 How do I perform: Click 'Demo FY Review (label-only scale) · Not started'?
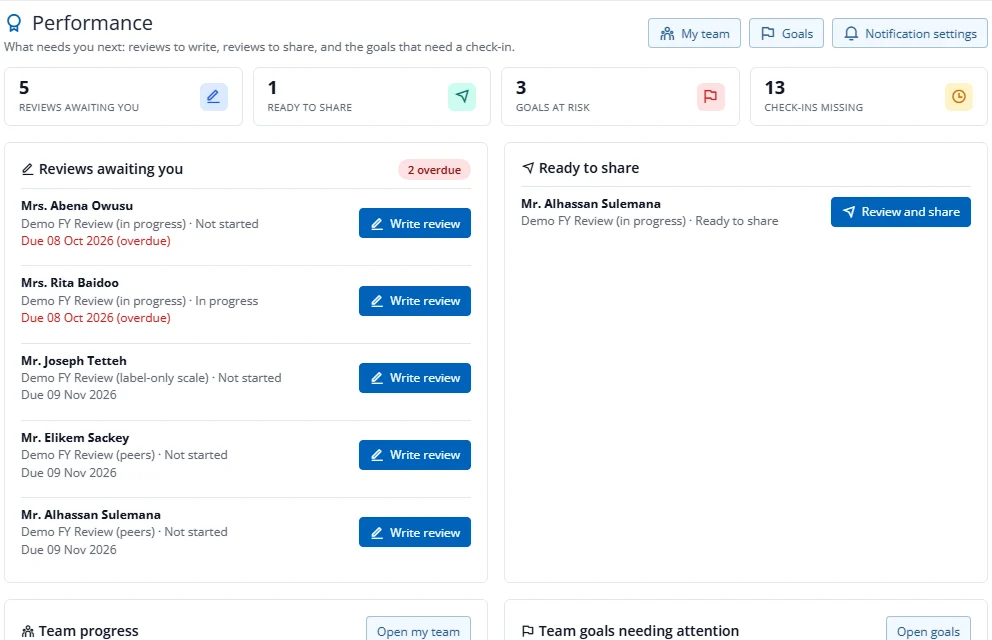click(x=151, y=378)
